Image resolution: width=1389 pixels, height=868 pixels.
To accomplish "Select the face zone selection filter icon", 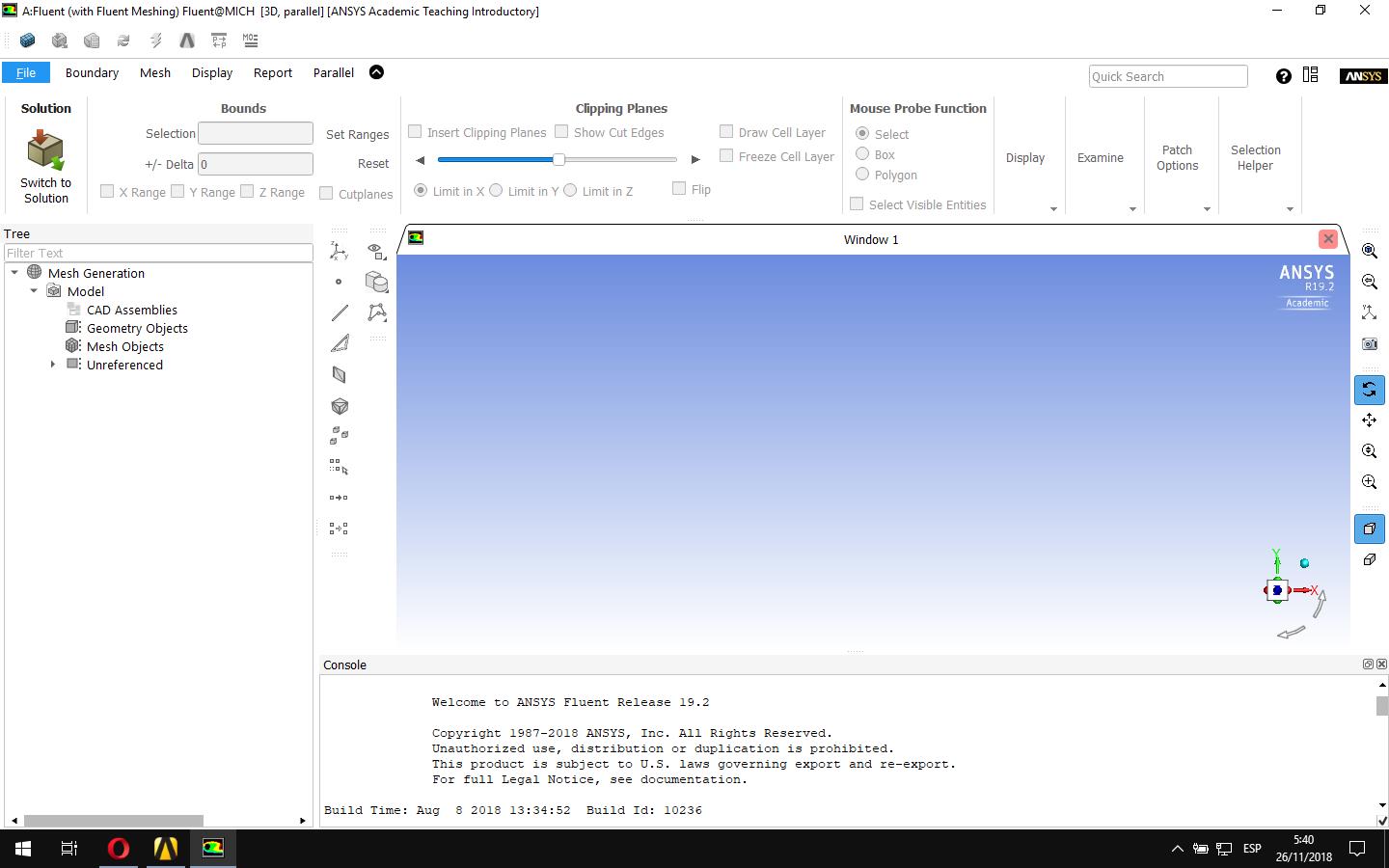I will (x=340, y=374).
